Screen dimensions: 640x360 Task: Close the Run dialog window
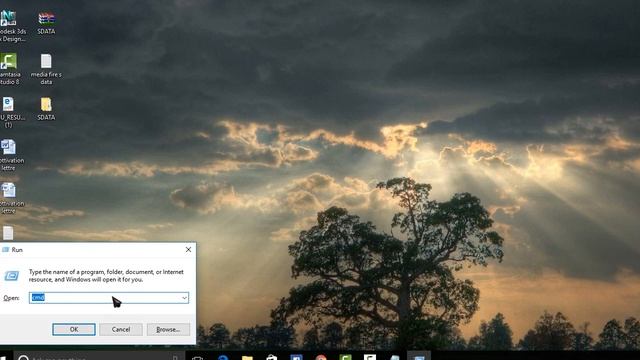pyautogui.click(x=188, y=249)
